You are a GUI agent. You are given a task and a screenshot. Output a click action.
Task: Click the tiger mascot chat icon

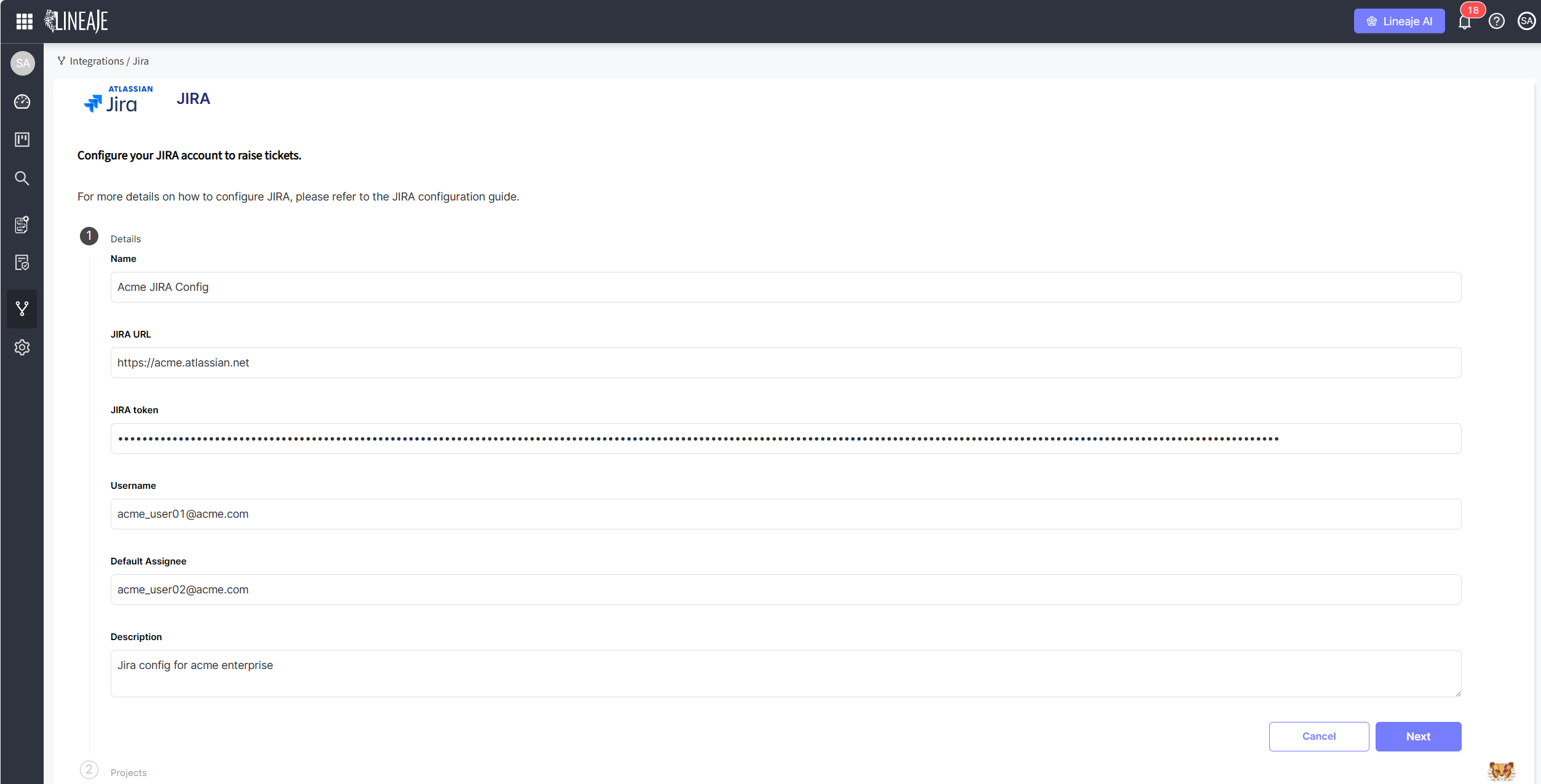point(1501,770)
